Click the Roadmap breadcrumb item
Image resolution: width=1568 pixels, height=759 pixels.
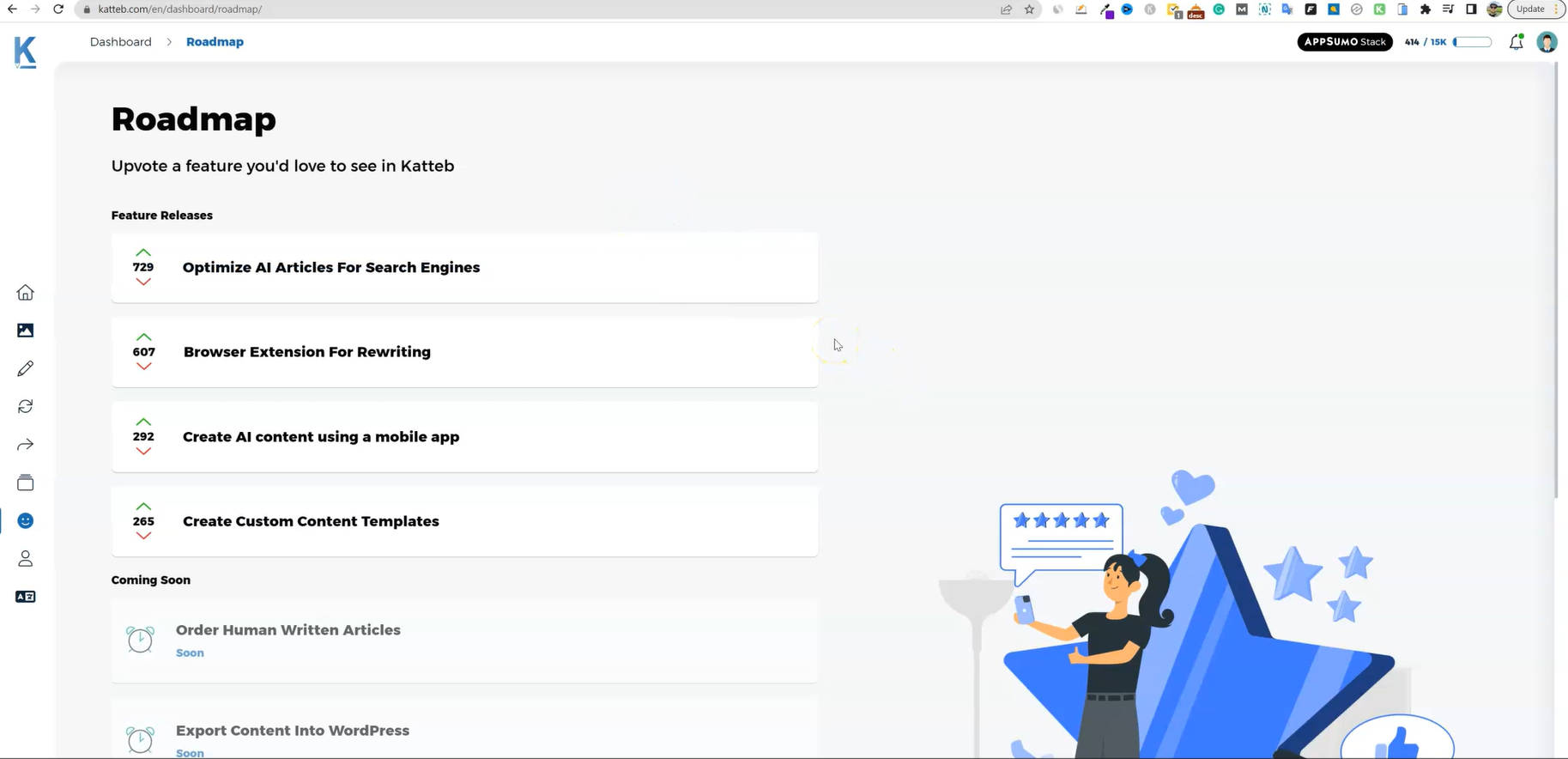pos(215,42)
